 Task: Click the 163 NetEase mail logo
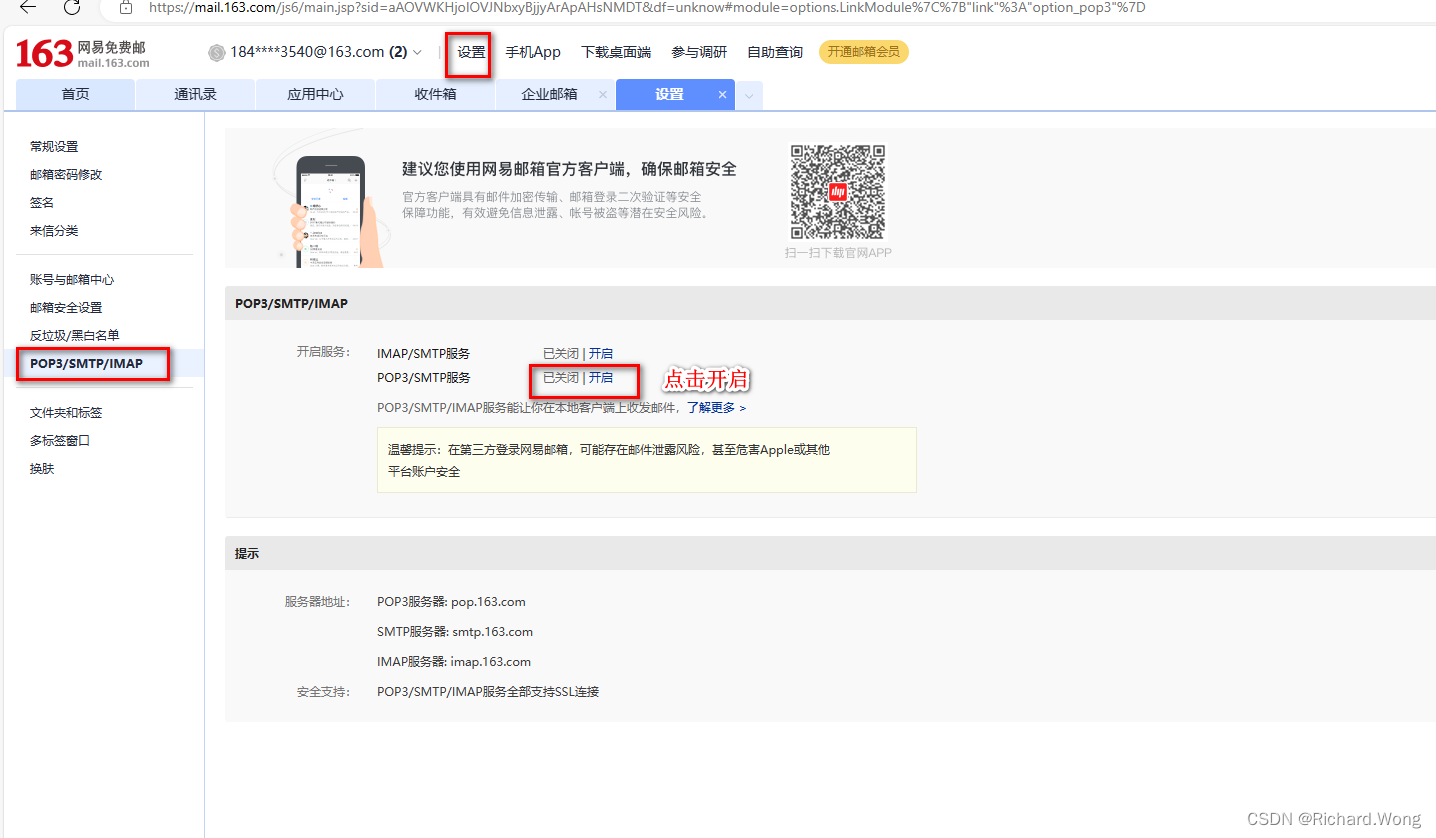[83, 53]
